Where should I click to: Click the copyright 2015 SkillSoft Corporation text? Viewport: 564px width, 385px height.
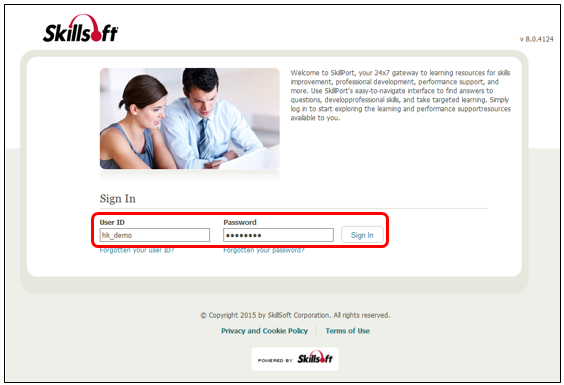point(295,315)
